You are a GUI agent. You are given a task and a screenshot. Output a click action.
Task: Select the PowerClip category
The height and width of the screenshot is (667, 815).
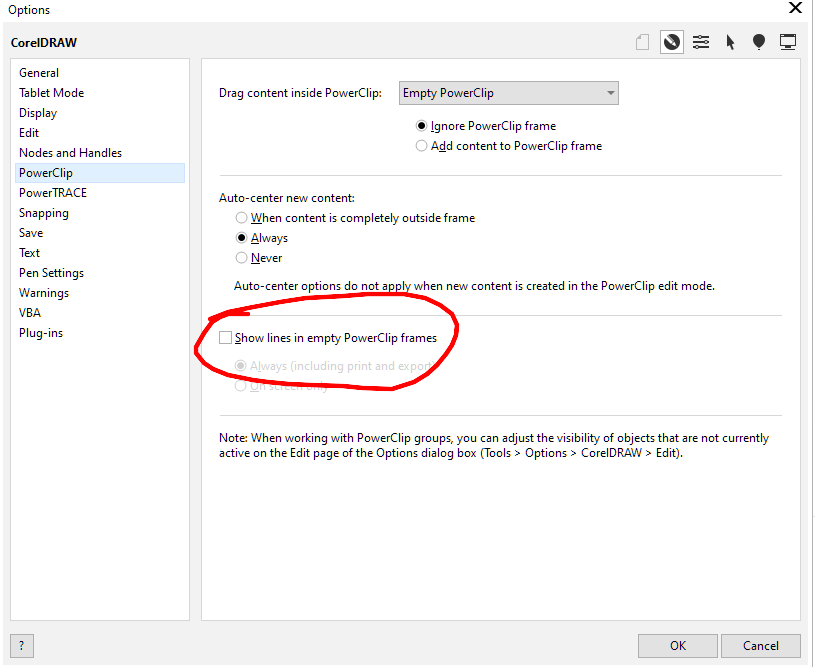coord(100,173)
